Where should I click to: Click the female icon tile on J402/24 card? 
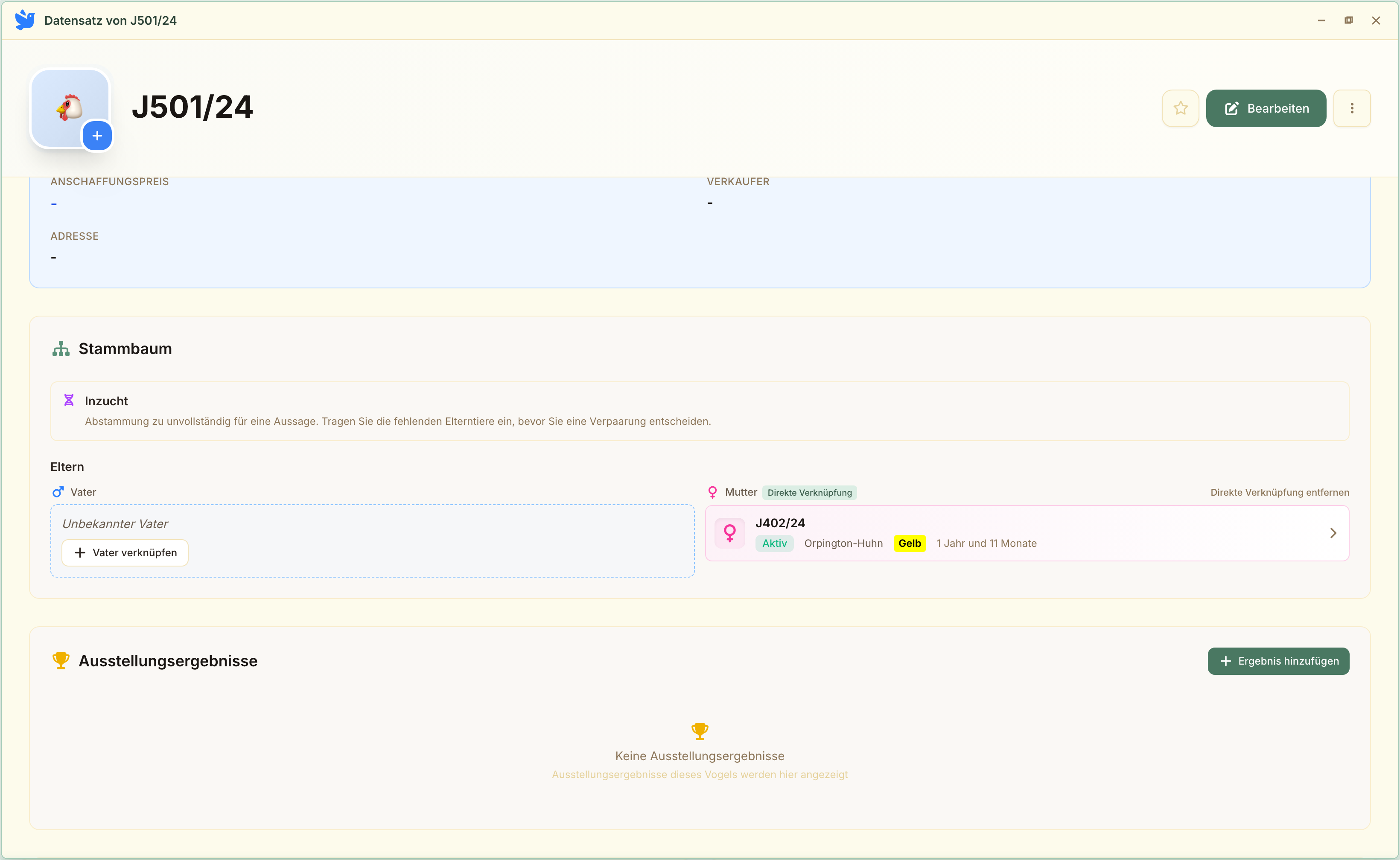(729, 533)
